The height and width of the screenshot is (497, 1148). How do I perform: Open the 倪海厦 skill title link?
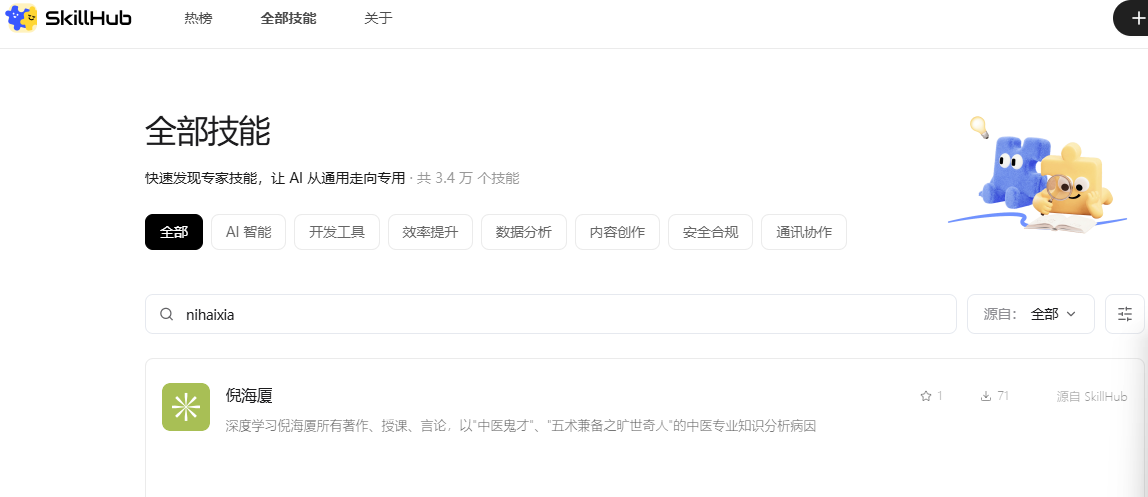pos(249,396)
